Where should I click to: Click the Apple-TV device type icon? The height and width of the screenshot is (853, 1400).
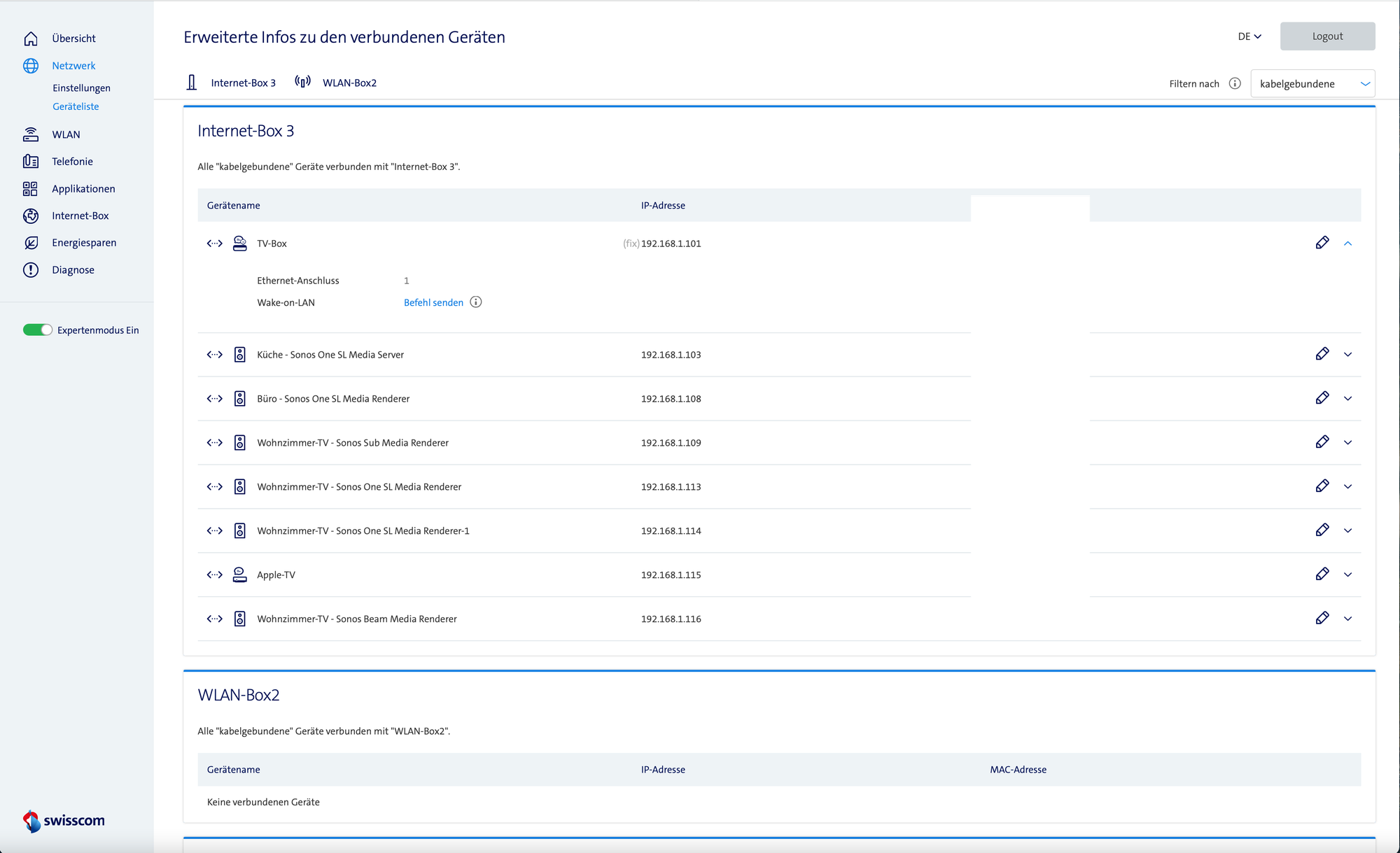point(240,574)
